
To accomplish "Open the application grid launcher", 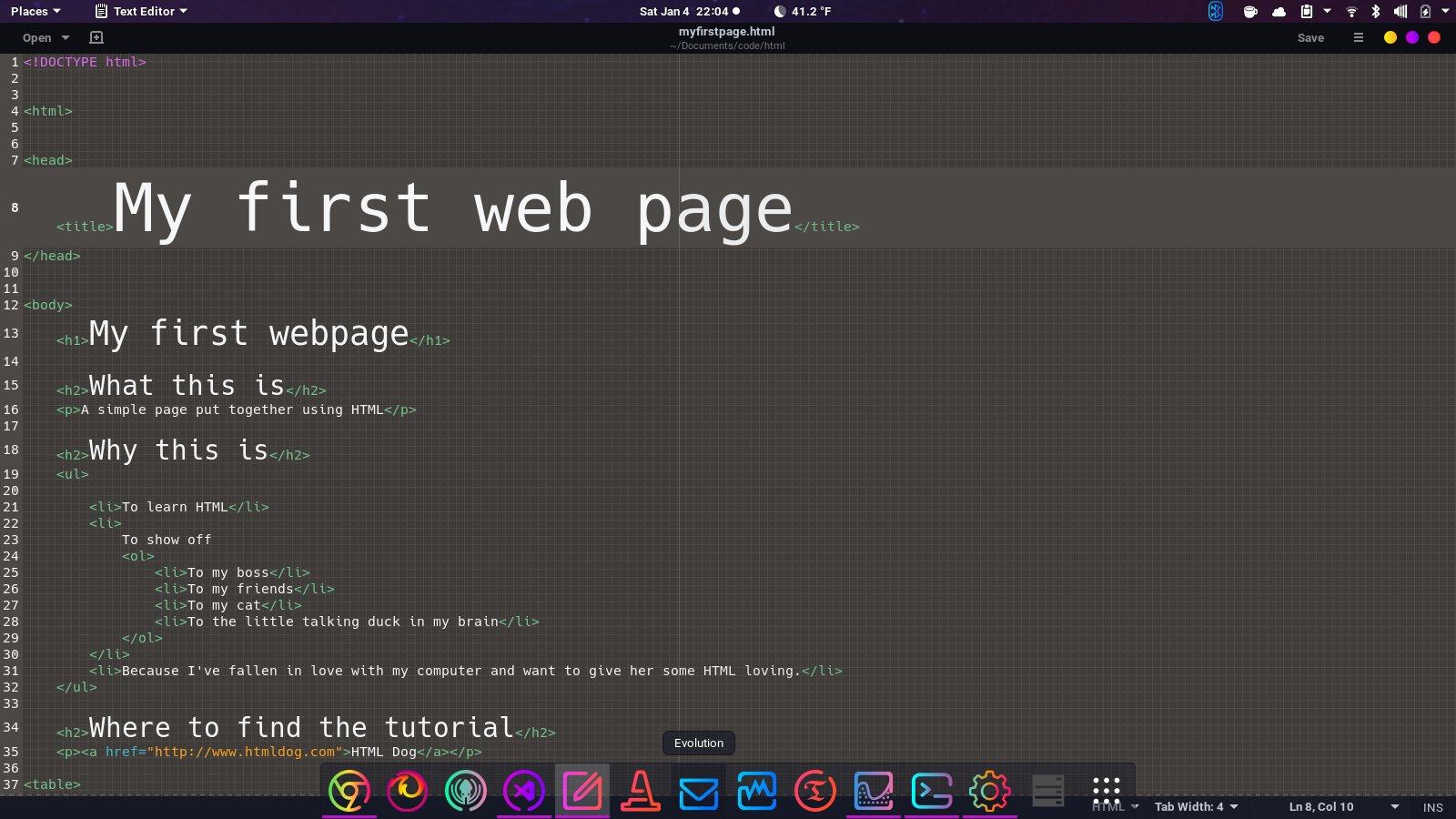I will pos(1106,790).
